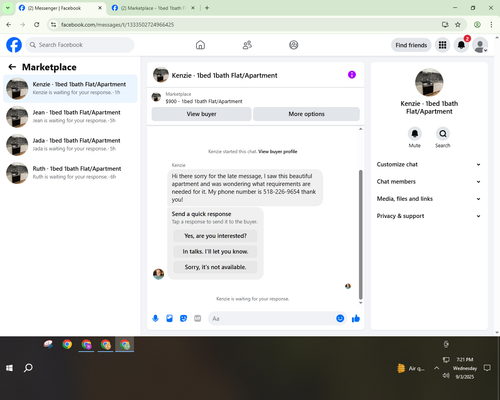500x400 pixels.
Task: Reload the page in Chrome
Action: 37,25
